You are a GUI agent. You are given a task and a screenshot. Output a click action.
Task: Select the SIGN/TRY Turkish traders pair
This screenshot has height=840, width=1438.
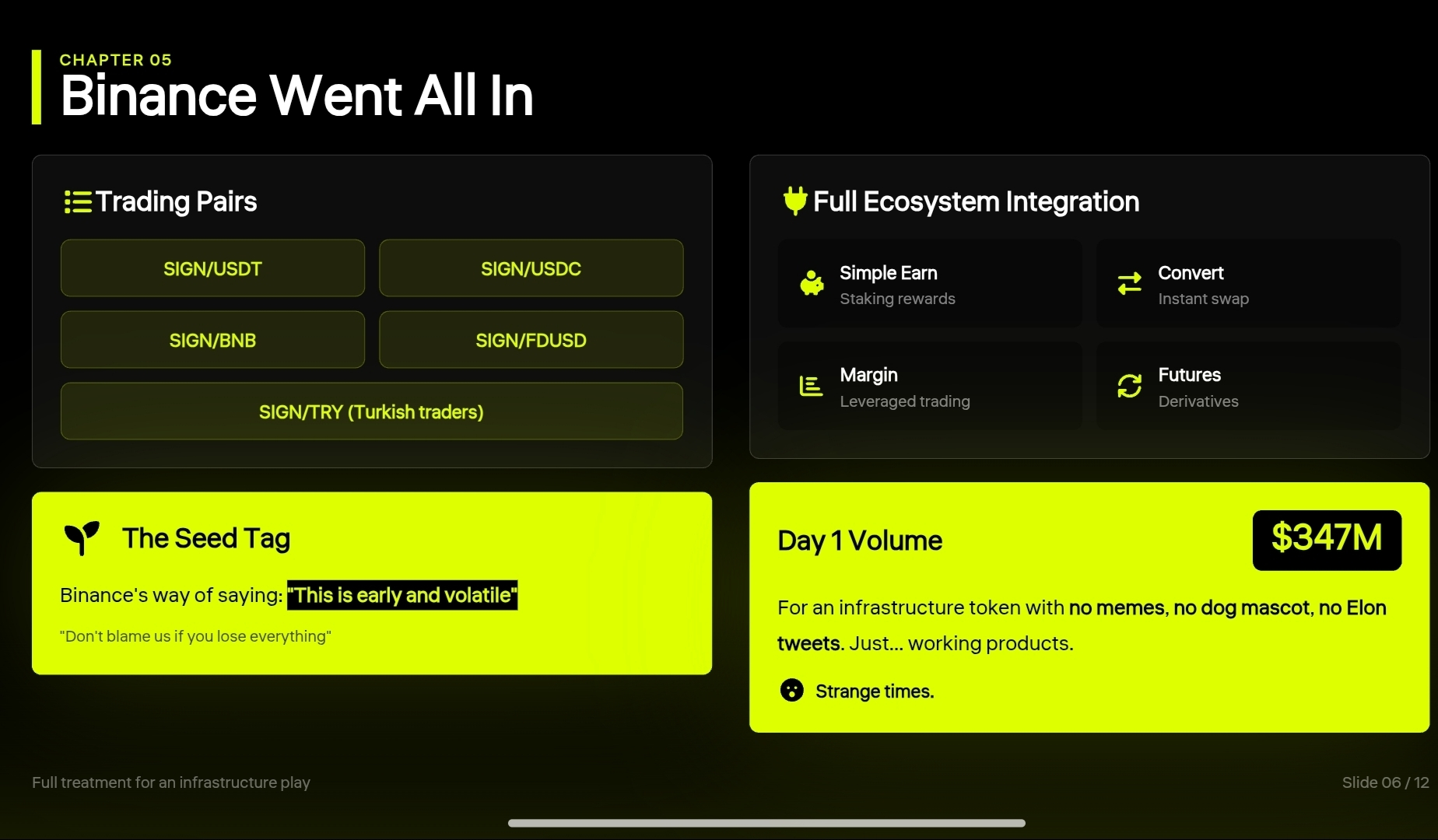point(372,411)
